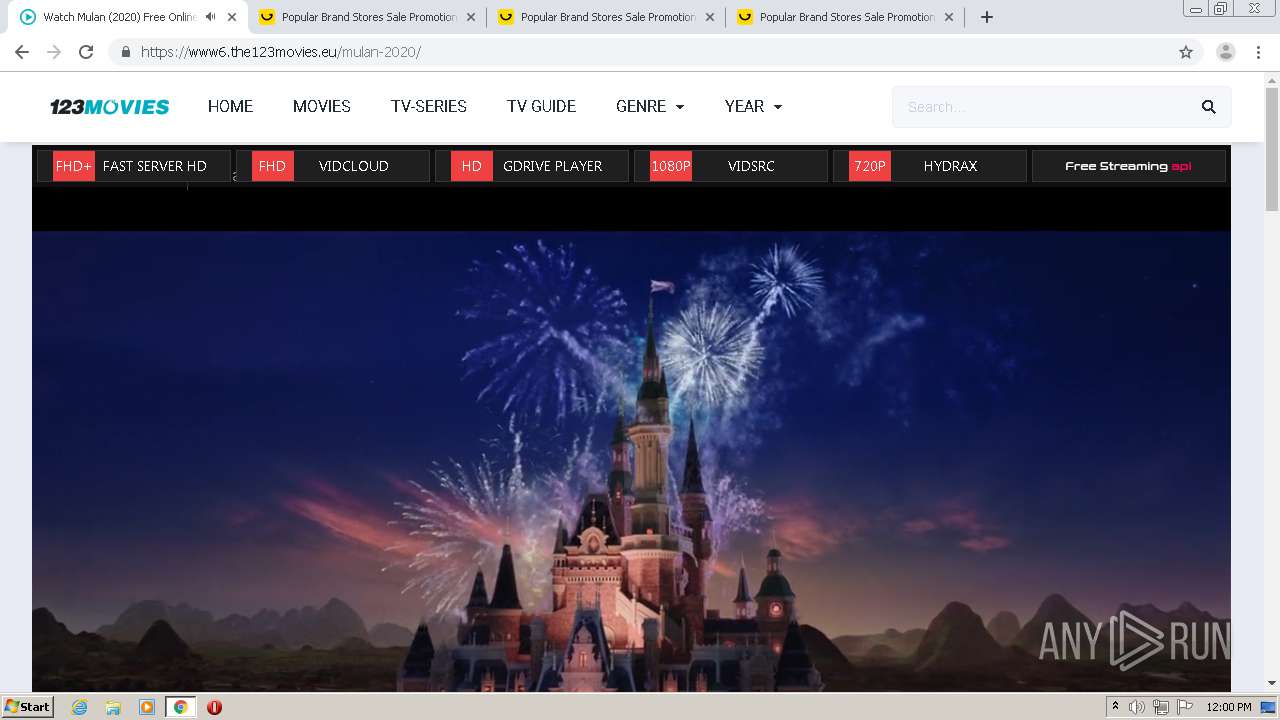
Task: Expand the YEAR dropdown
Action: click(x=753, y=106)
